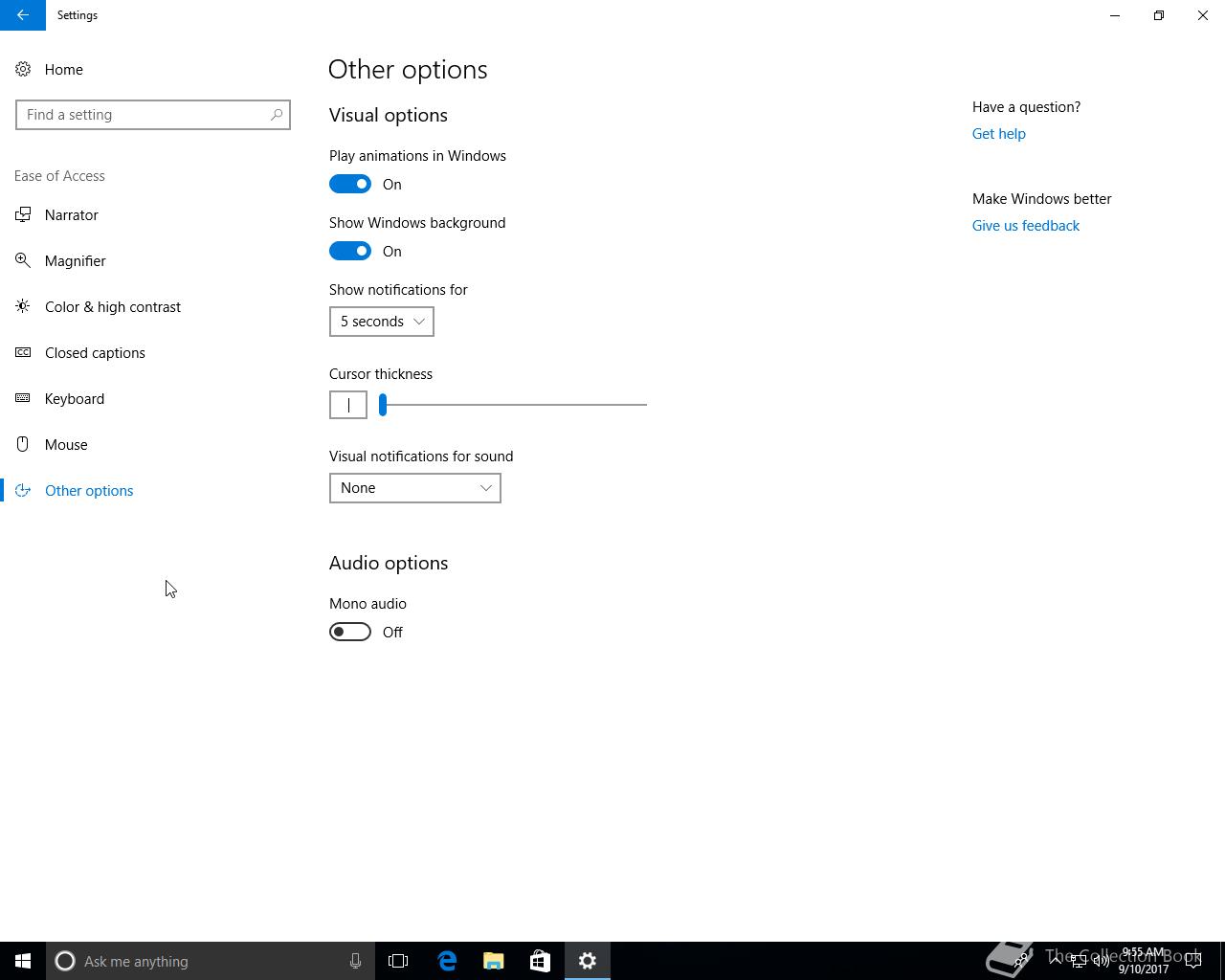Click the Magnifier sidebar icon
This screenshot has width=1225, height=980.
23,261
